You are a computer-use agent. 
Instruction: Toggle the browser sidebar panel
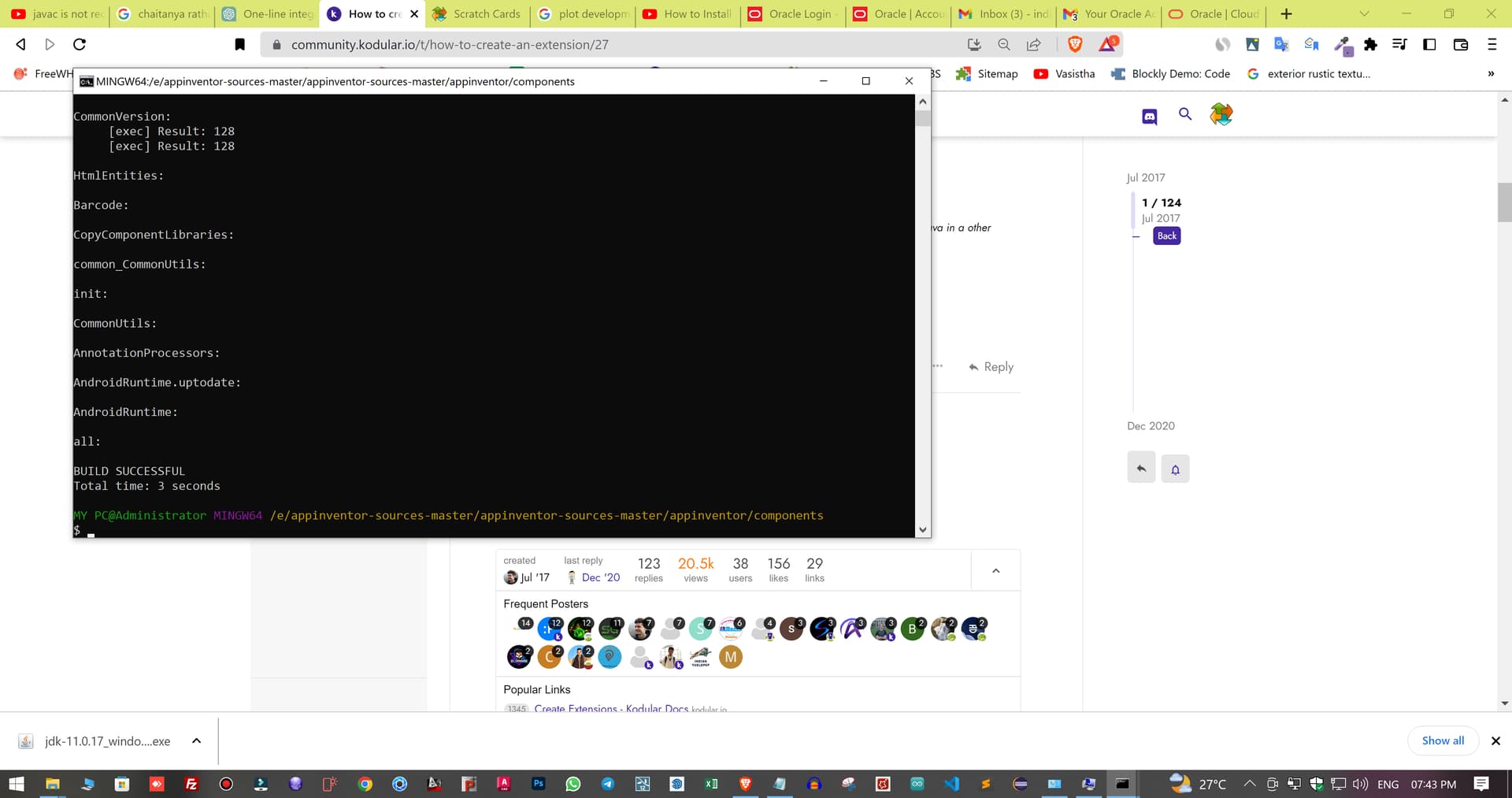click(x=1429, y=44)
